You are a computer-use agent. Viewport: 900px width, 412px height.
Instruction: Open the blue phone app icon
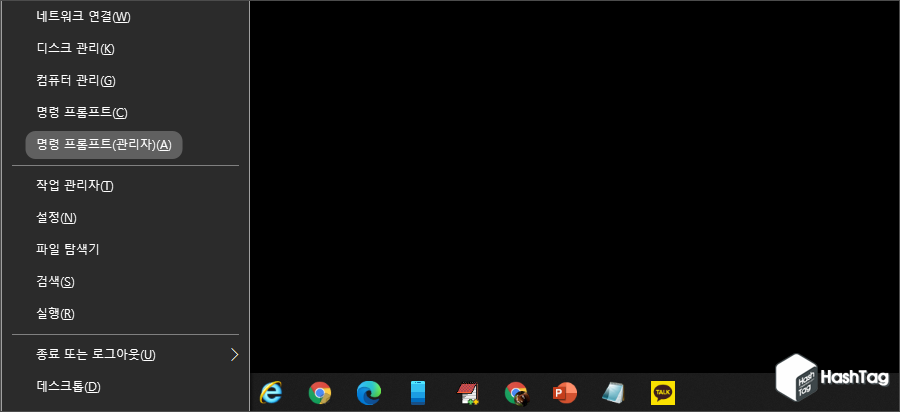pos(418,393)
